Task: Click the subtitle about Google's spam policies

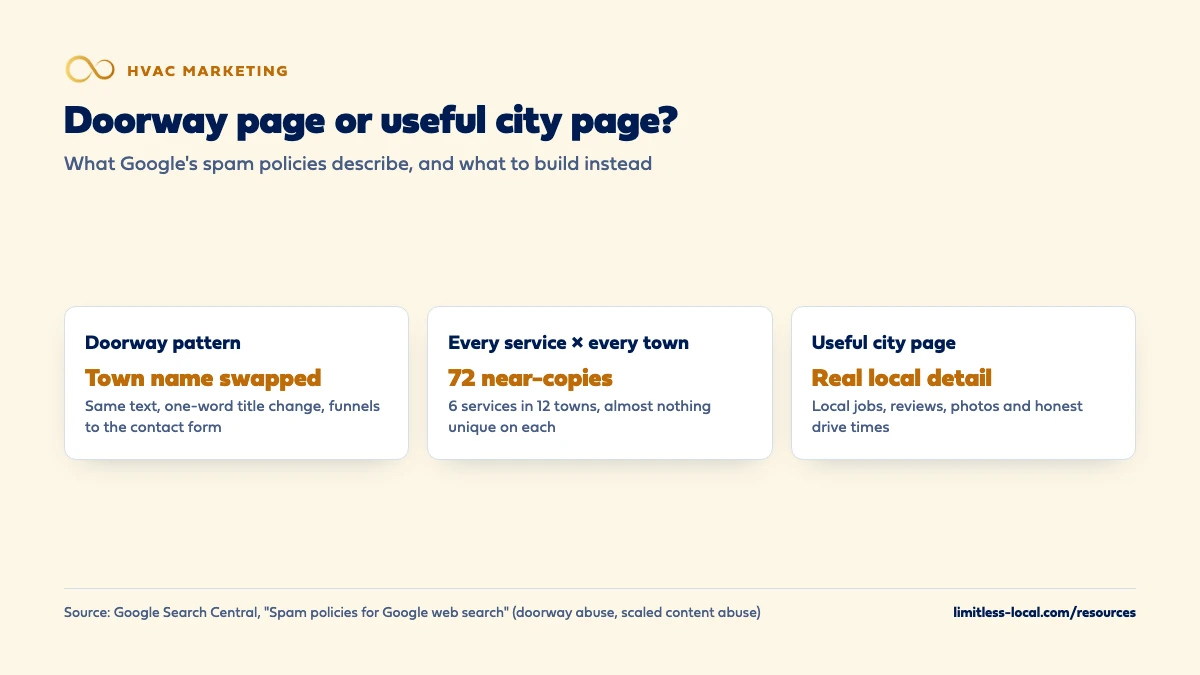Action: (358, 163)
